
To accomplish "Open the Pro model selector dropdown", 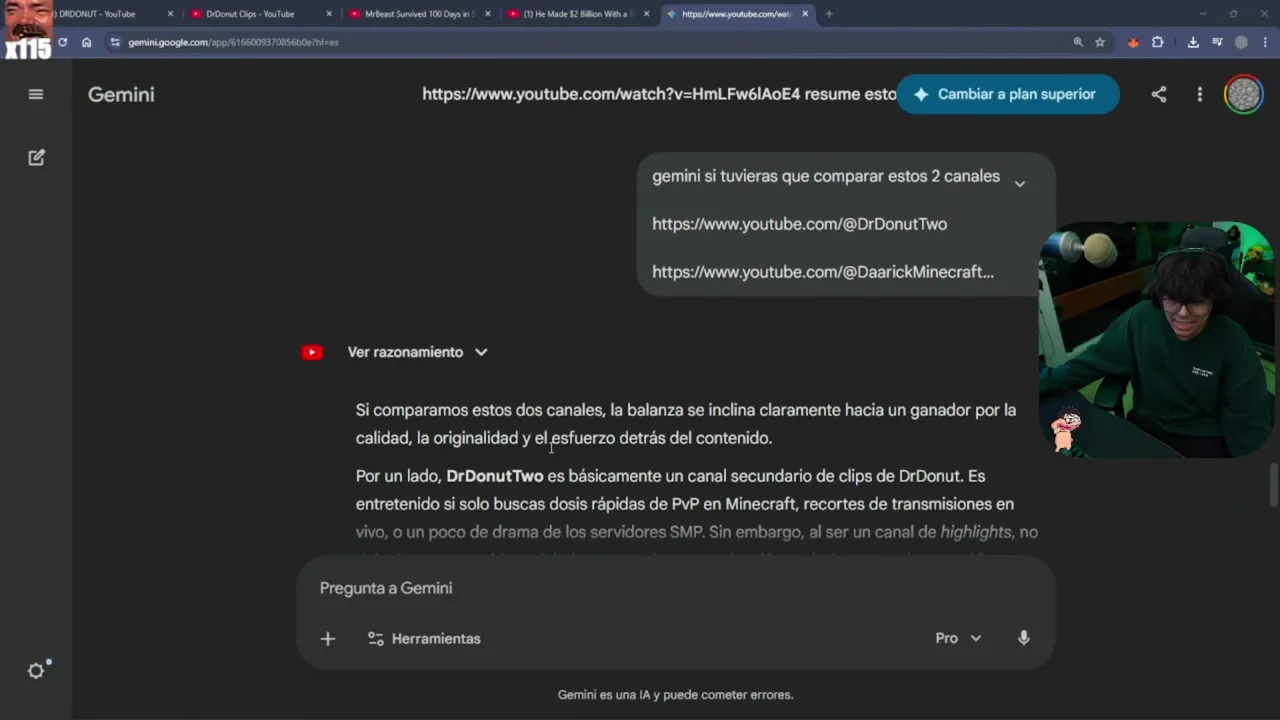I will pyautogui.click(x=958, y=638).
